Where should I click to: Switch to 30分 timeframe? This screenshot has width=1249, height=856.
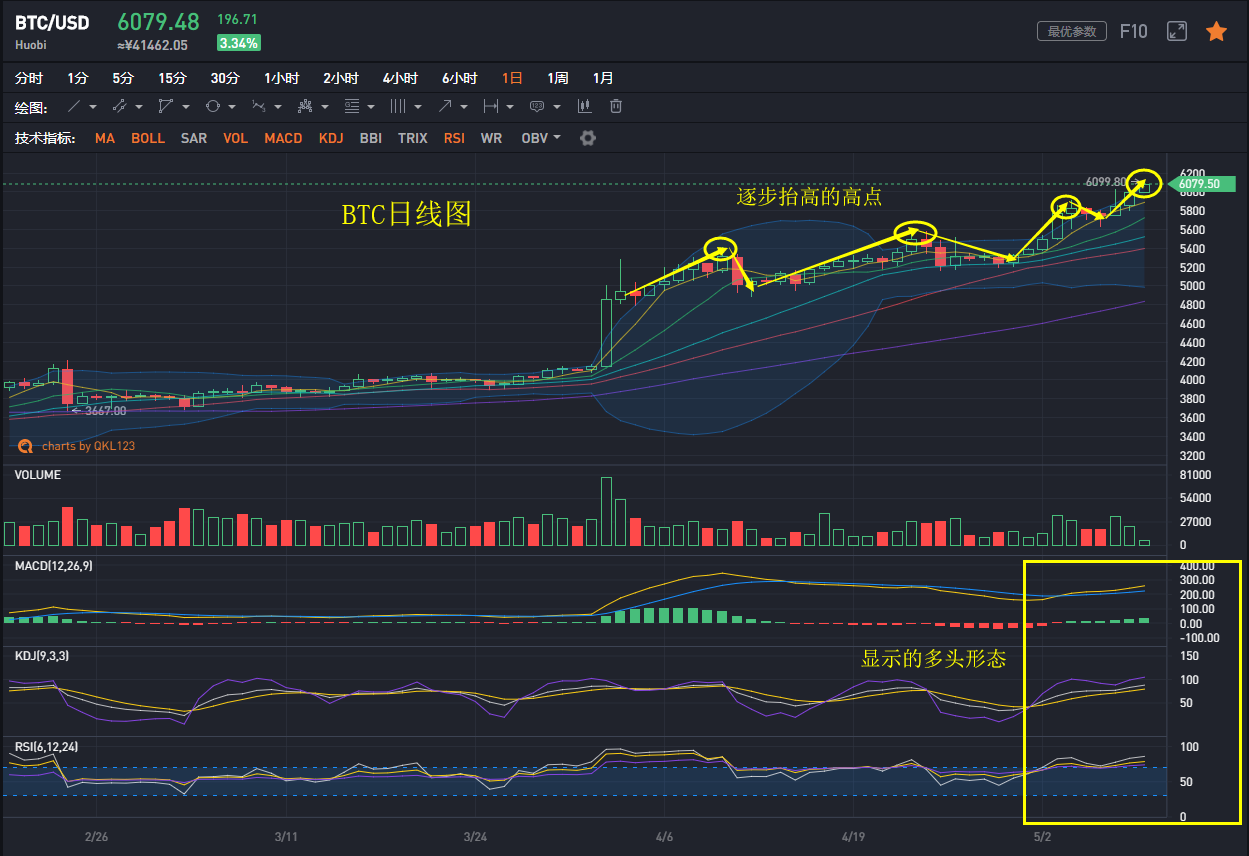(225, 78)
